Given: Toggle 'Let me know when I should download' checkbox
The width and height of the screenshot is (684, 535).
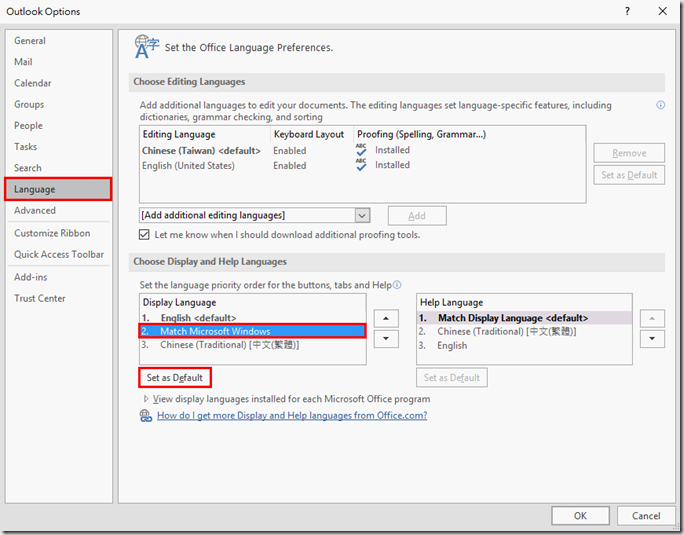Looking at the screenshot, I should (x=146, y=235).
